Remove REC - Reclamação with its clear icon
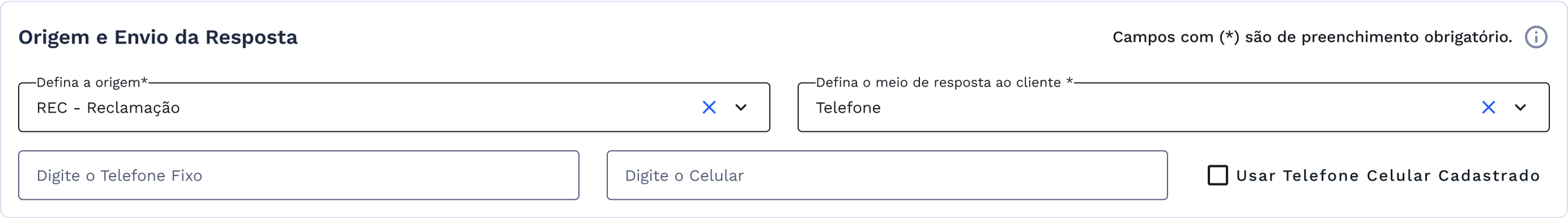 pos(709,108)
